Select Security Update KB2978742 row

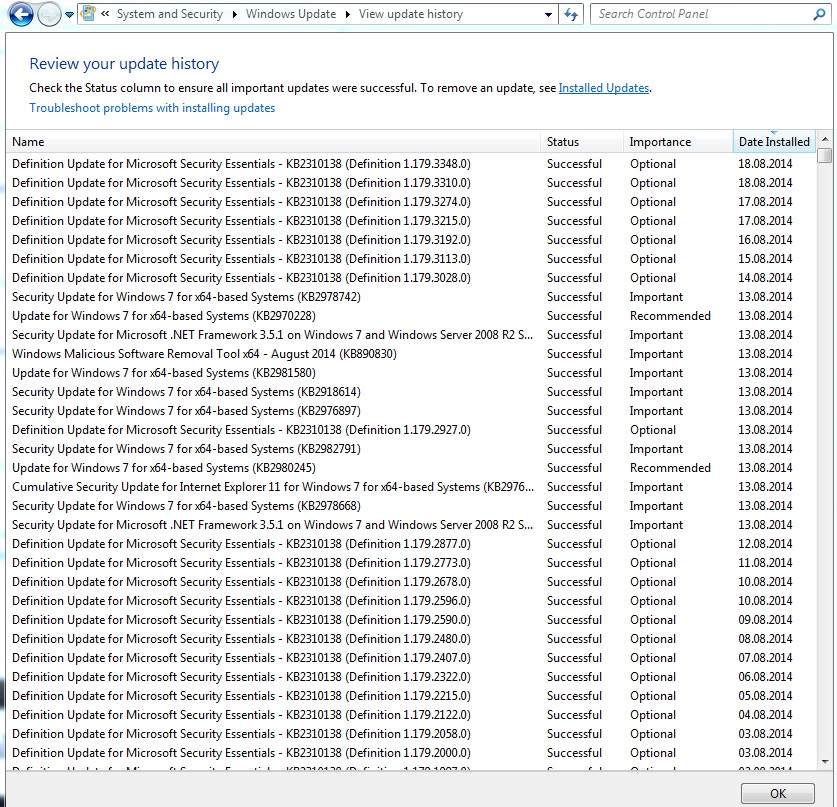(x=411, y=297)
